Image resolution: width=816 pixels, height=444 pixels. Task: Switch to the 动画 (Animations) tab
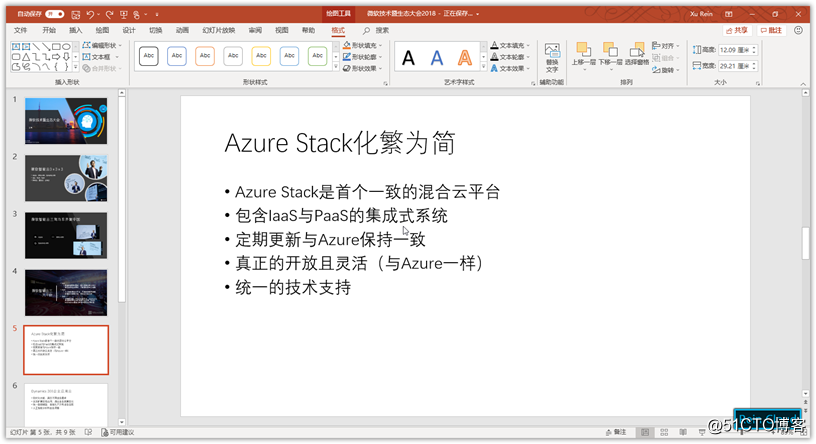pos(182,30)
